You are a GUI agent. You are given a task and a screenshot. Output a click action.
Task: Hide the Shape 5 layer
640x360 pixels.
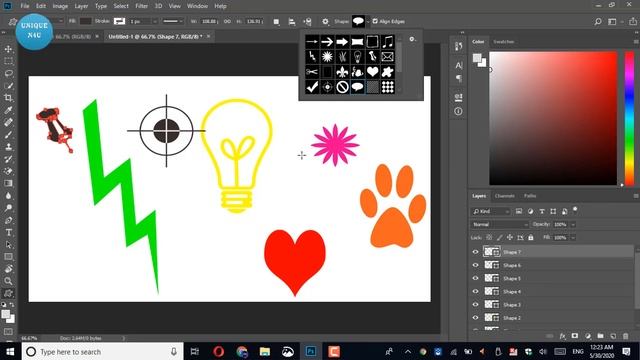tap(475, 278)
